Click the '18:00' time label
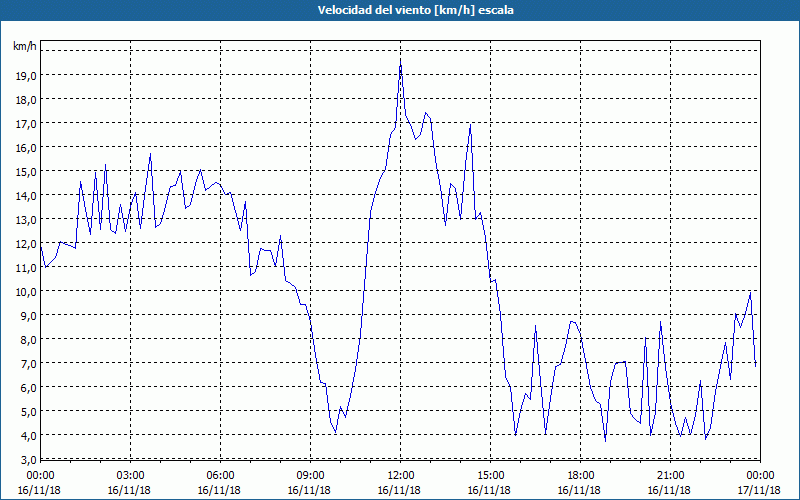The image size is (800, 500). click(x=580, y=476)
